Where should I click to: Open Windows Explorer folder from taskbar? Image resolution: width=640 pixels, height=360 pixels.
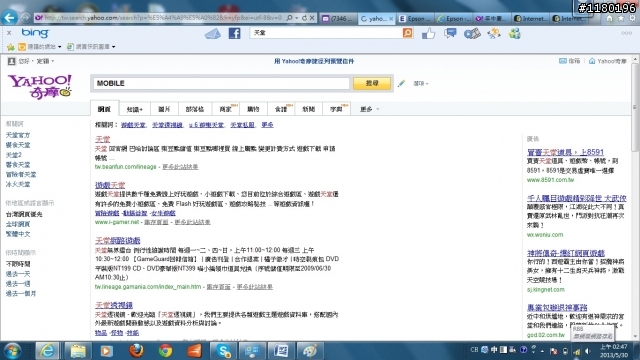(x=78, y=351)
